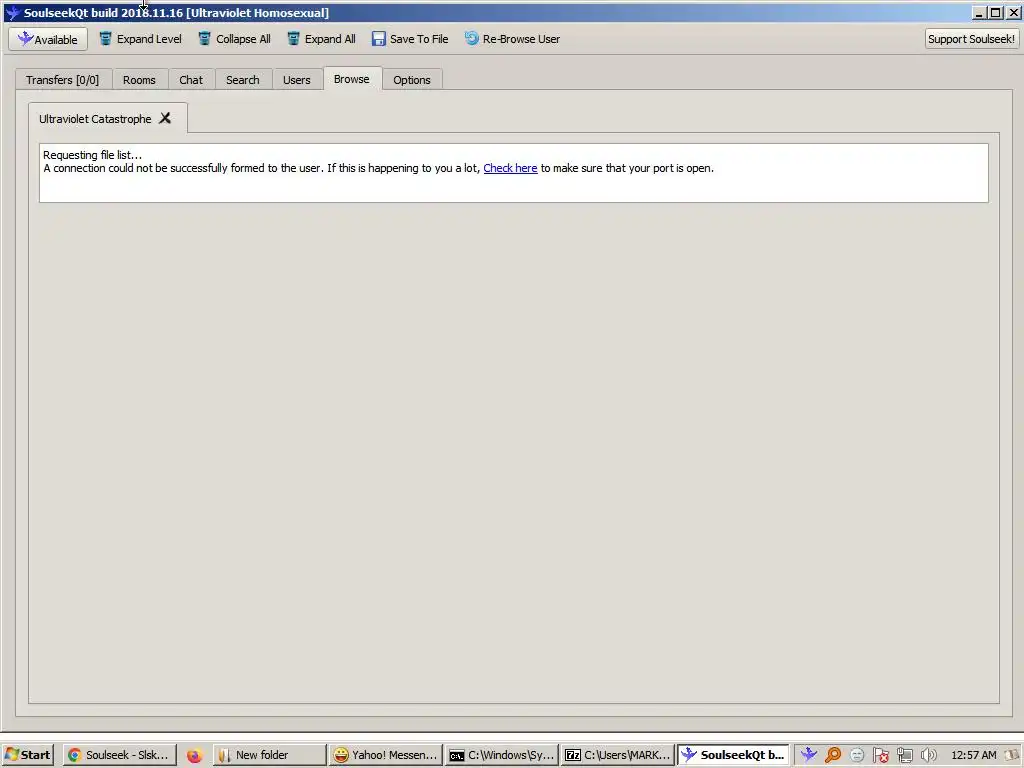
Task: Open the Options tab
Action: click(x=411, y=80)
